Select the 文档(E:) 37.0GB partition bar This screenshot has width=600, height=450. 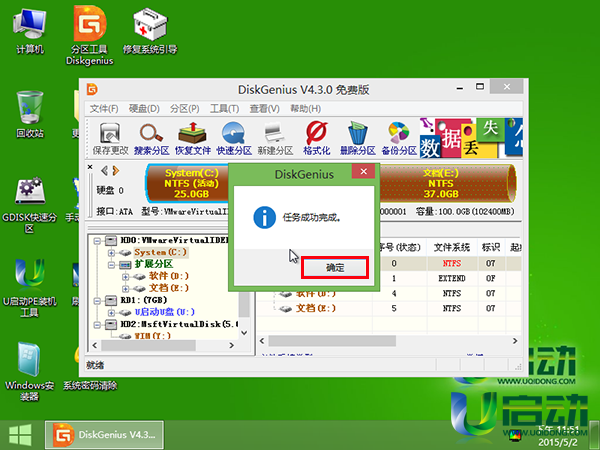[447, 184]
